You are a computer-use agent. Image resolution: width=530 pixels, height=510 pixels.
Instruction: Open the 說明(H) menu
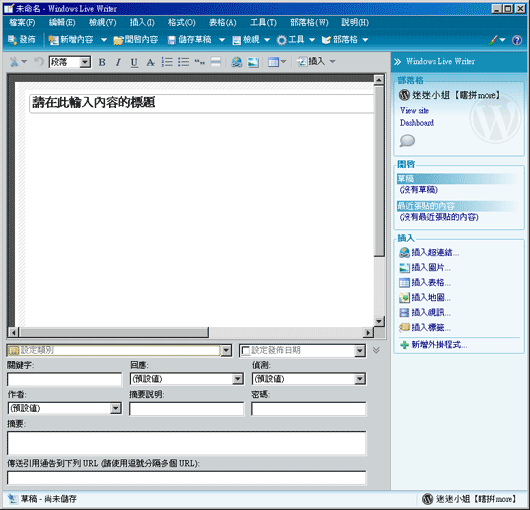pyautogui.click(x=355, y=22)
